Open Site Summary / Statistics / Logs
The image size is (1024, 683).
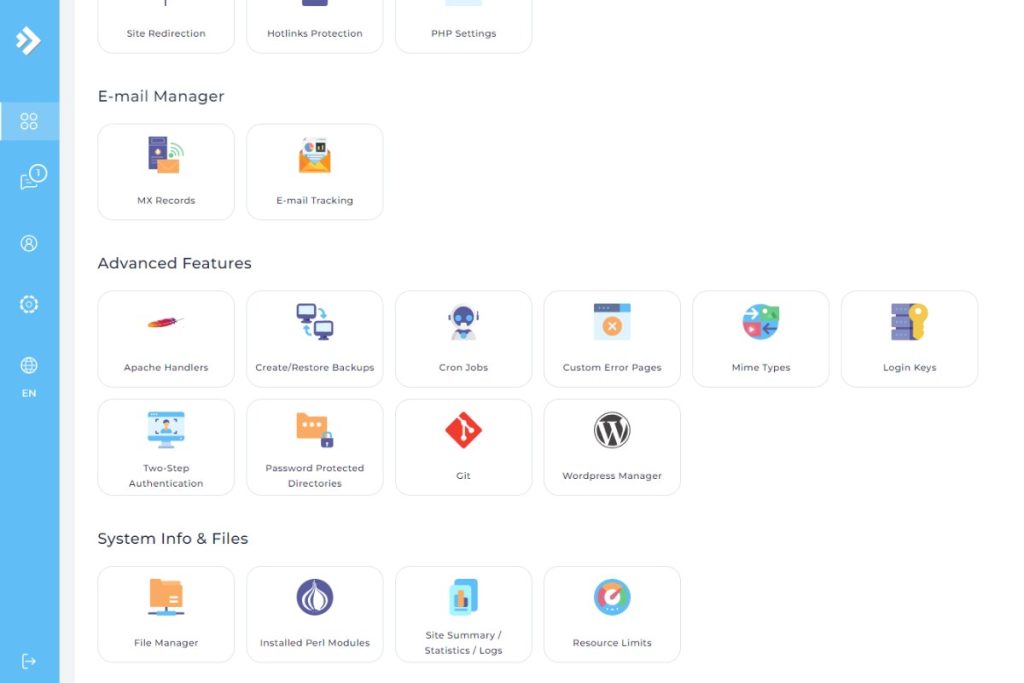(x=463, y=613)
